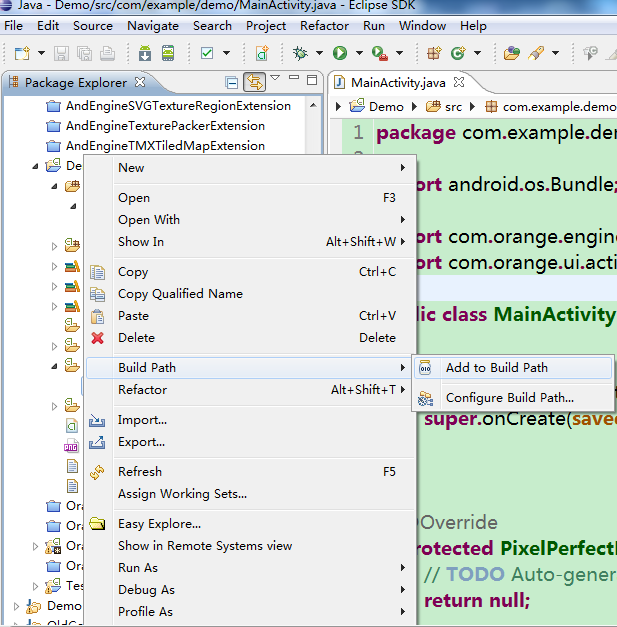
Task: Choose Refresh in context menu
Action: [249, 472]
